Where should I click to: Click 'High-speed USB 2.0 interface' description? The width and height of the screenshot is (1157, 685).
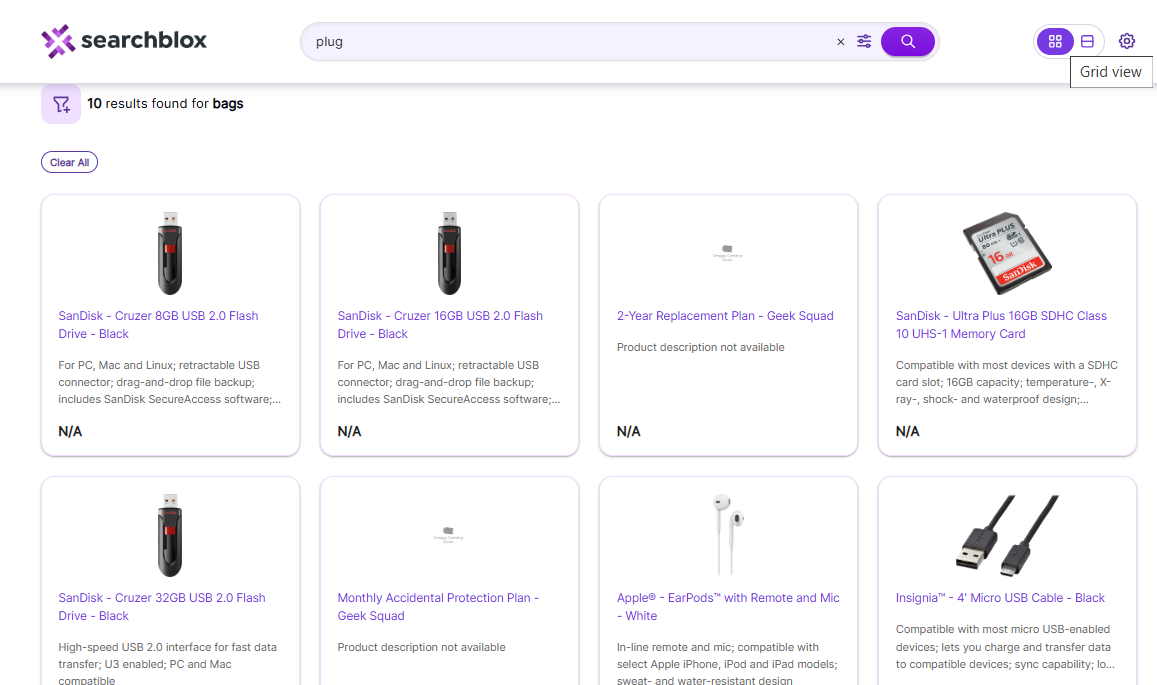click(167, 664)
